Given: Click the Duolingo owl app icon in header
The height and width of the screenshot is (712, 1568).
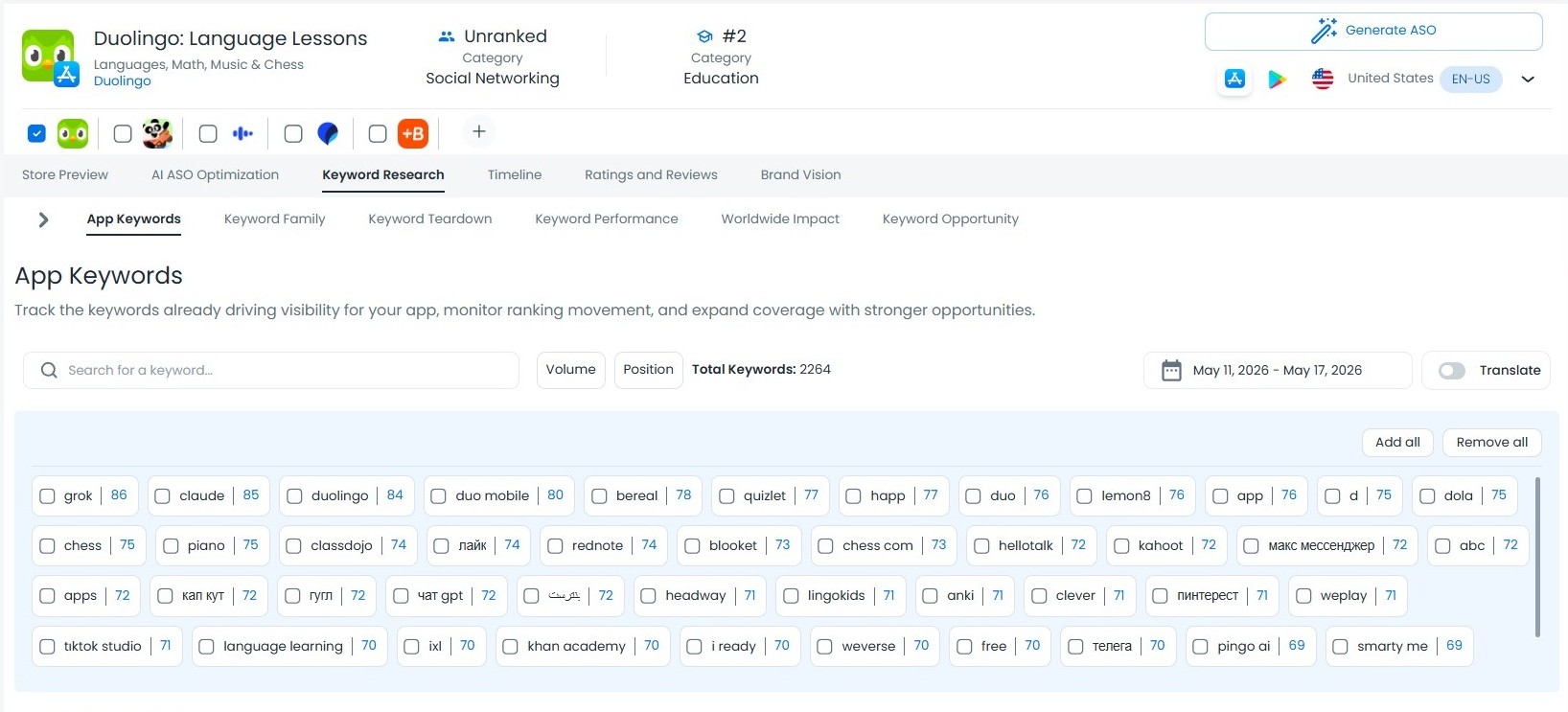Looking at the screenshot, I should point(48,56).
